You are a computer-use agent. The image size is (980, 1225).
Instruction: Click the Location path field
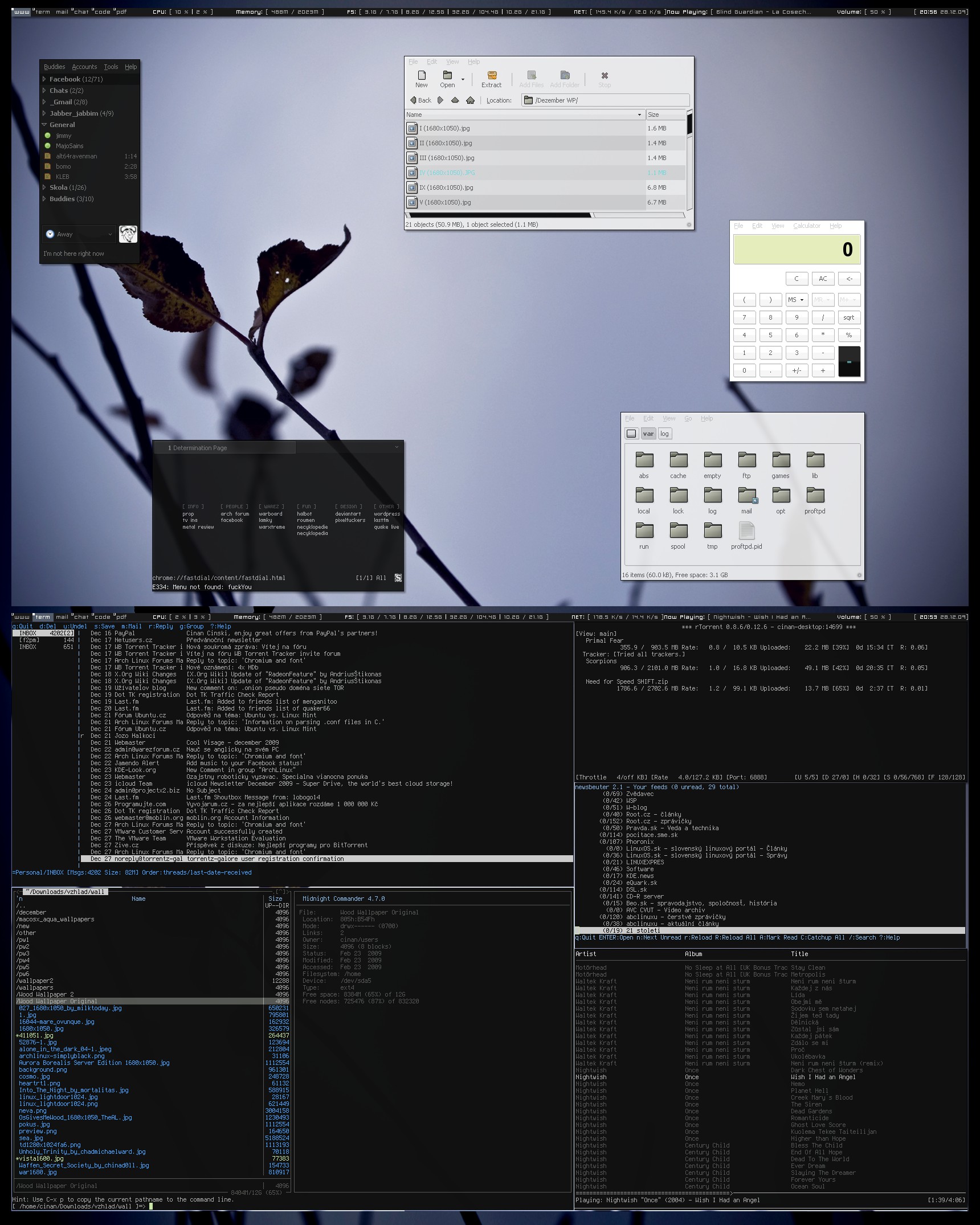tap(605, 100)
